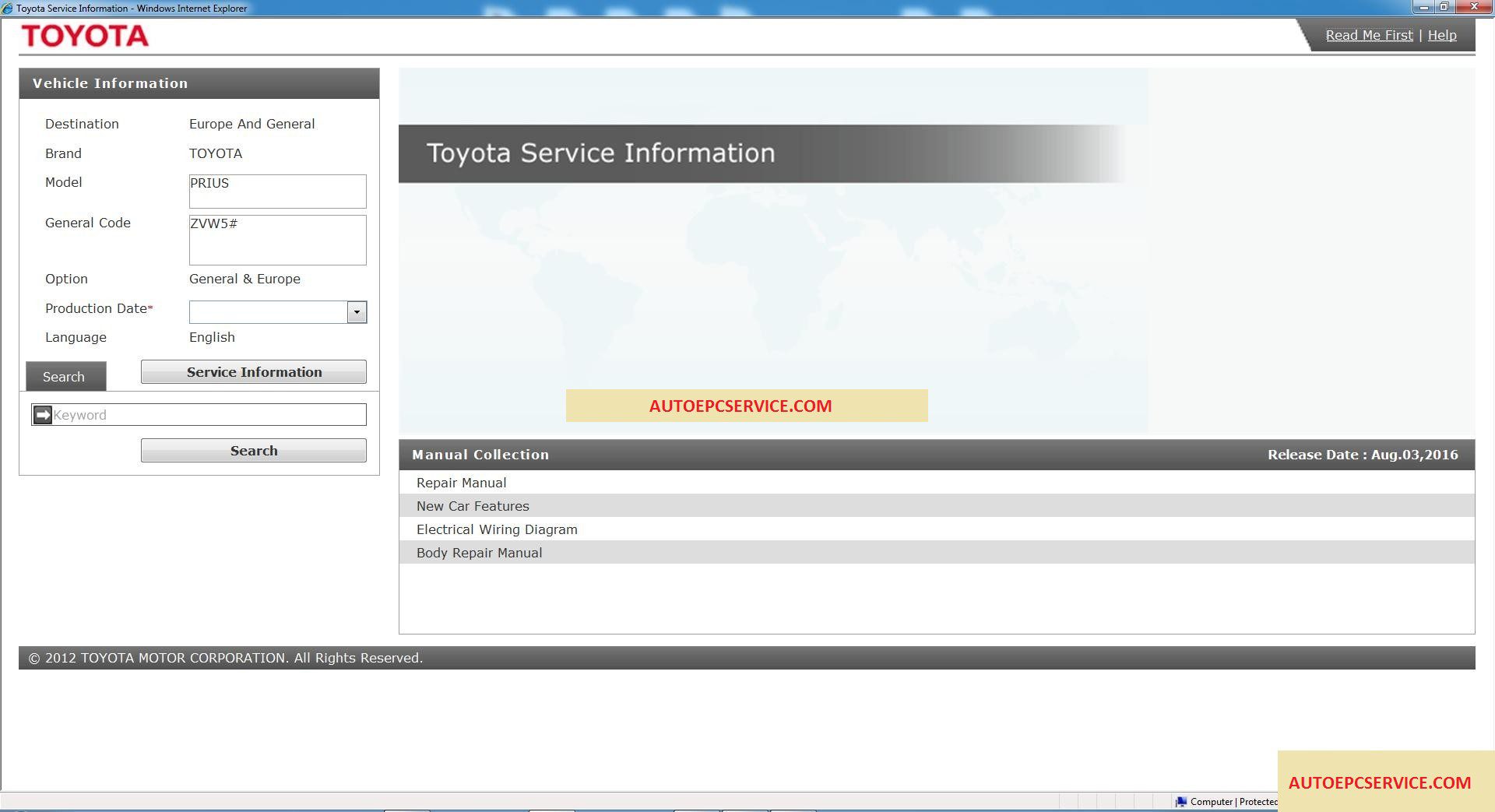Open New Car Features manual

click(x=937, y=506)
